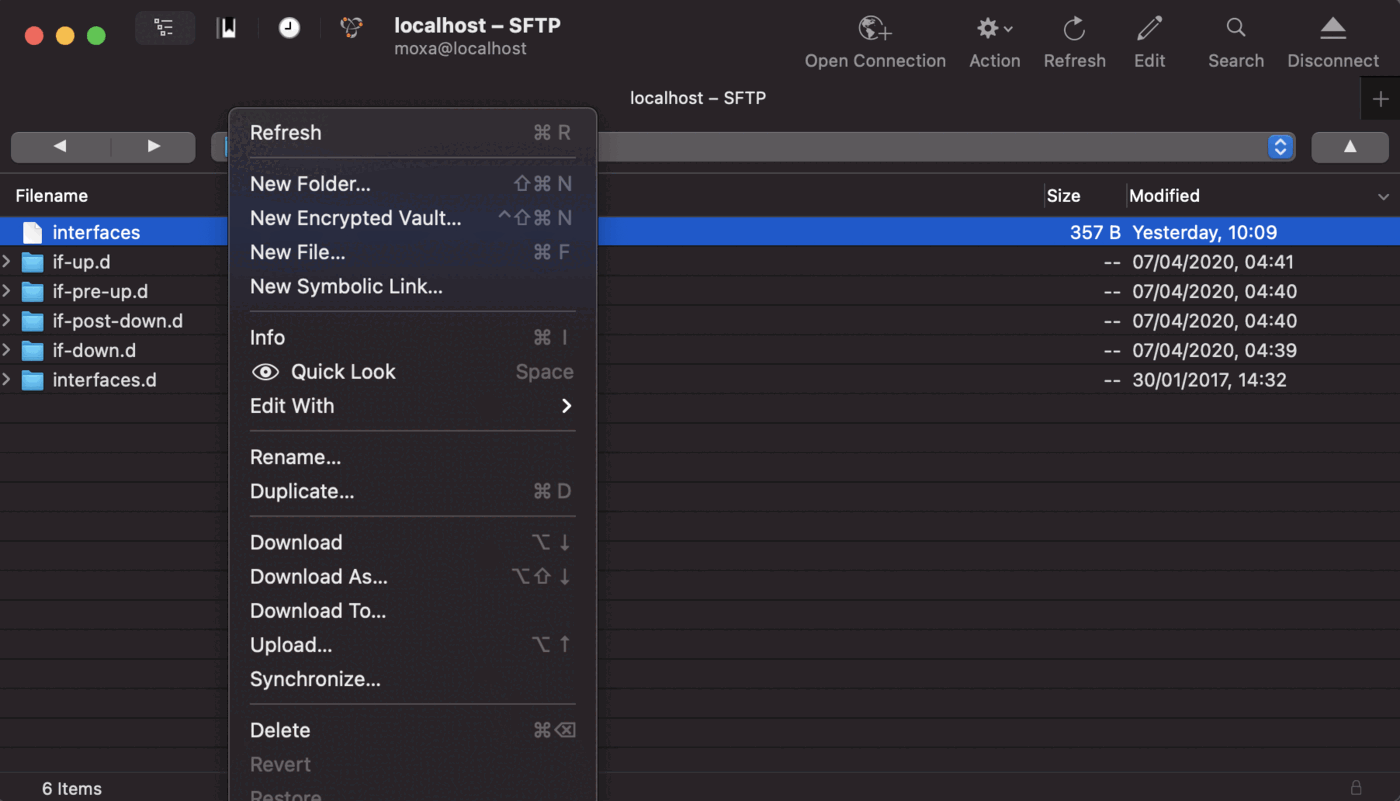
Task: Open the Action gear menu
Action: point(993,29)
